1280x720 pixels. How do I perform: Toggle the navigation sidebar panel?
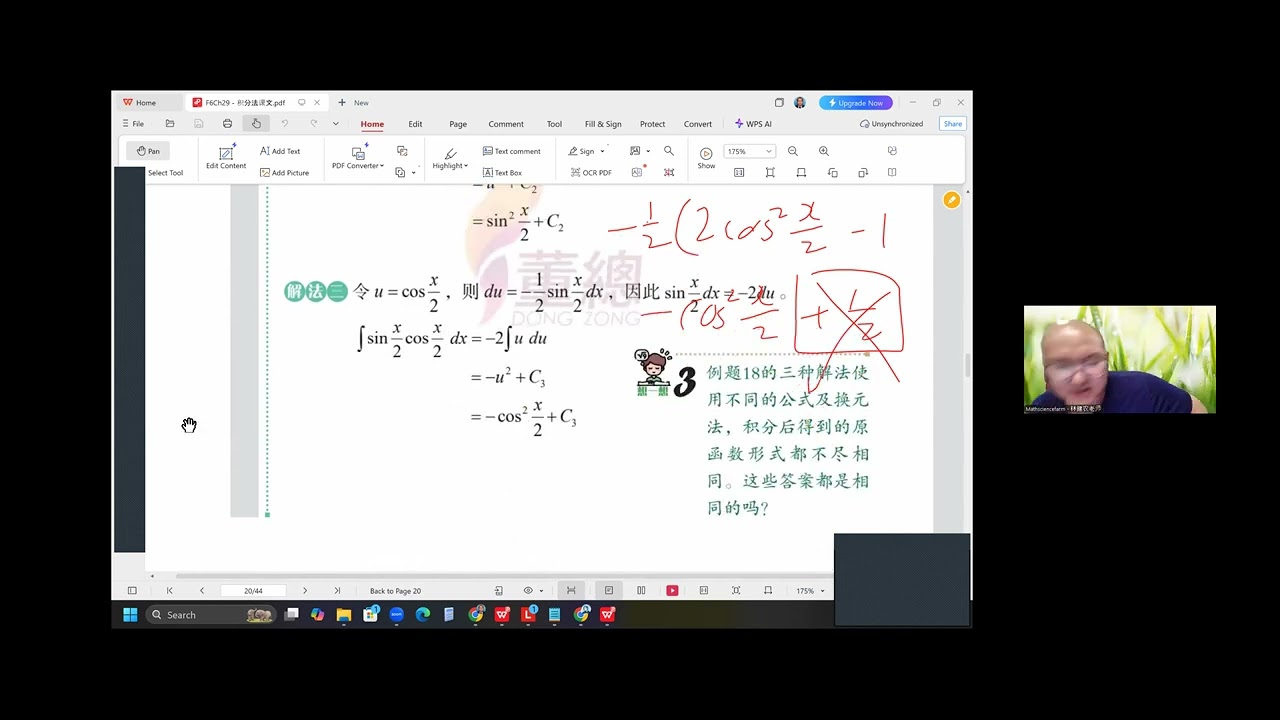click(x=132, y=591)
